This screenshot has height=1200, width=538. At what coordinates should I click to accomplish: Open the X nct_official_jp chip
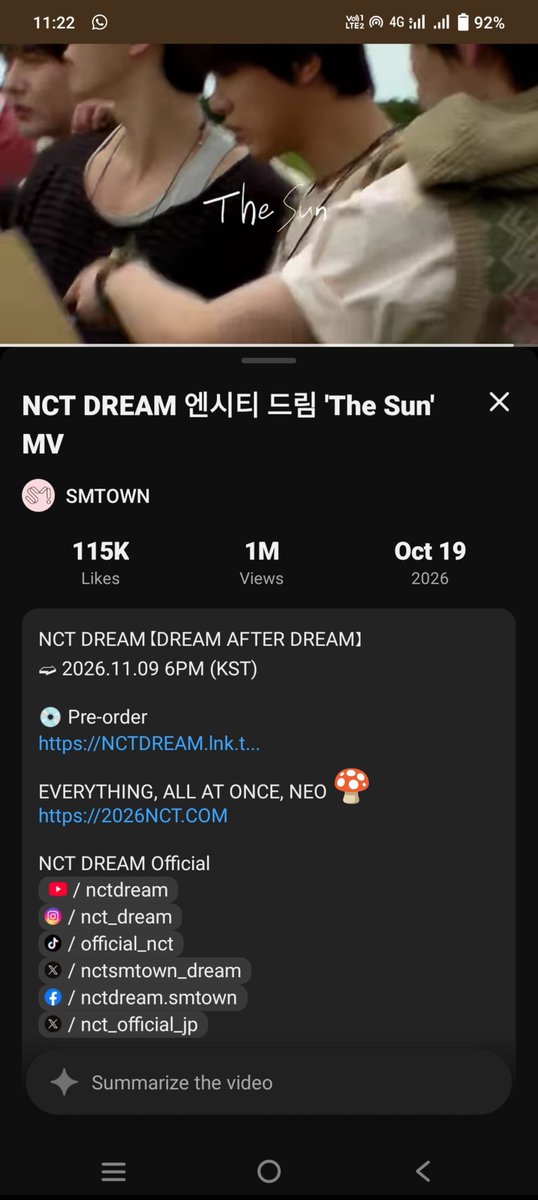point(123,1023)
